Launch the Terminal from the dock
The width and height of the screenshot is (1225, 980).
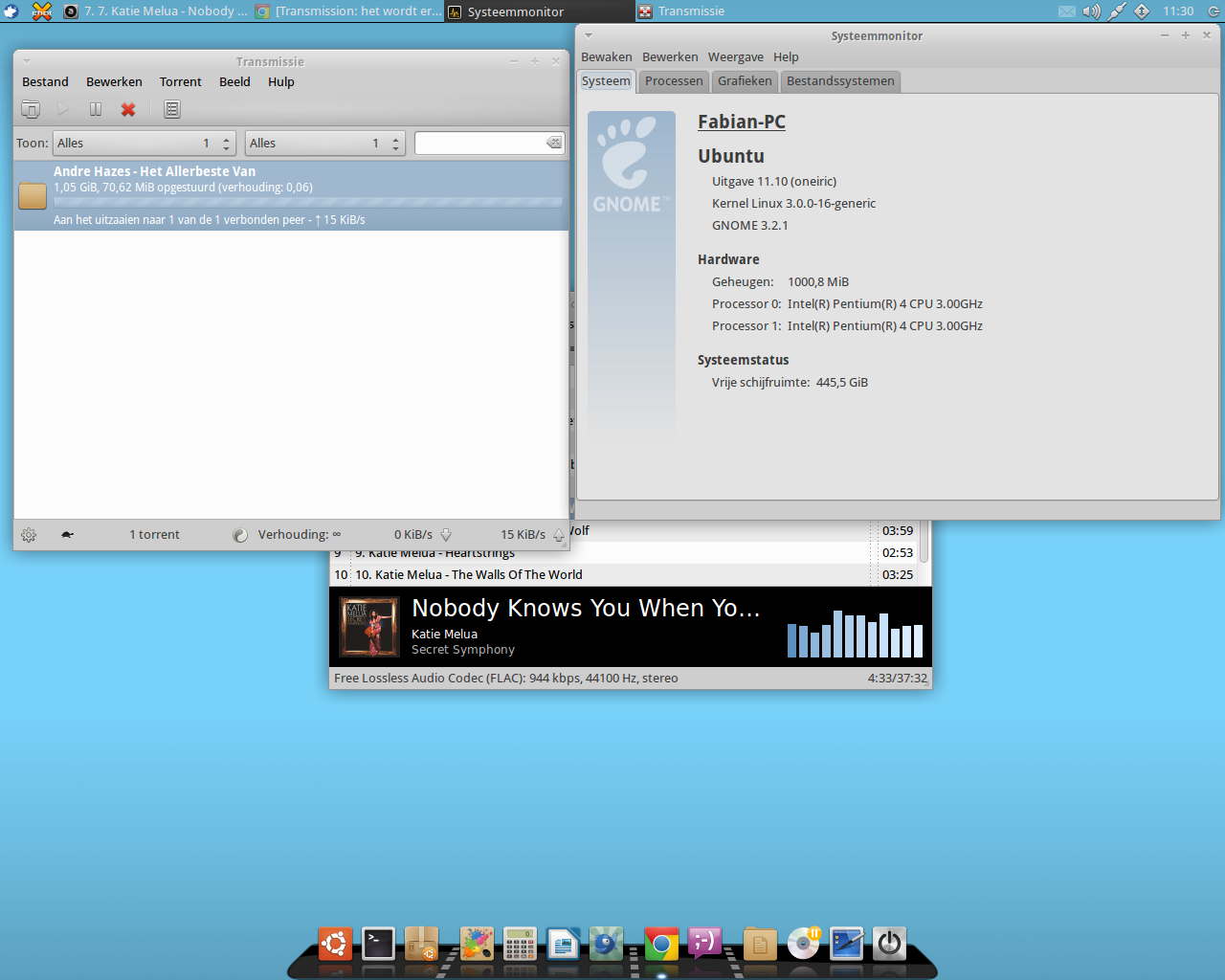[378, 945]
